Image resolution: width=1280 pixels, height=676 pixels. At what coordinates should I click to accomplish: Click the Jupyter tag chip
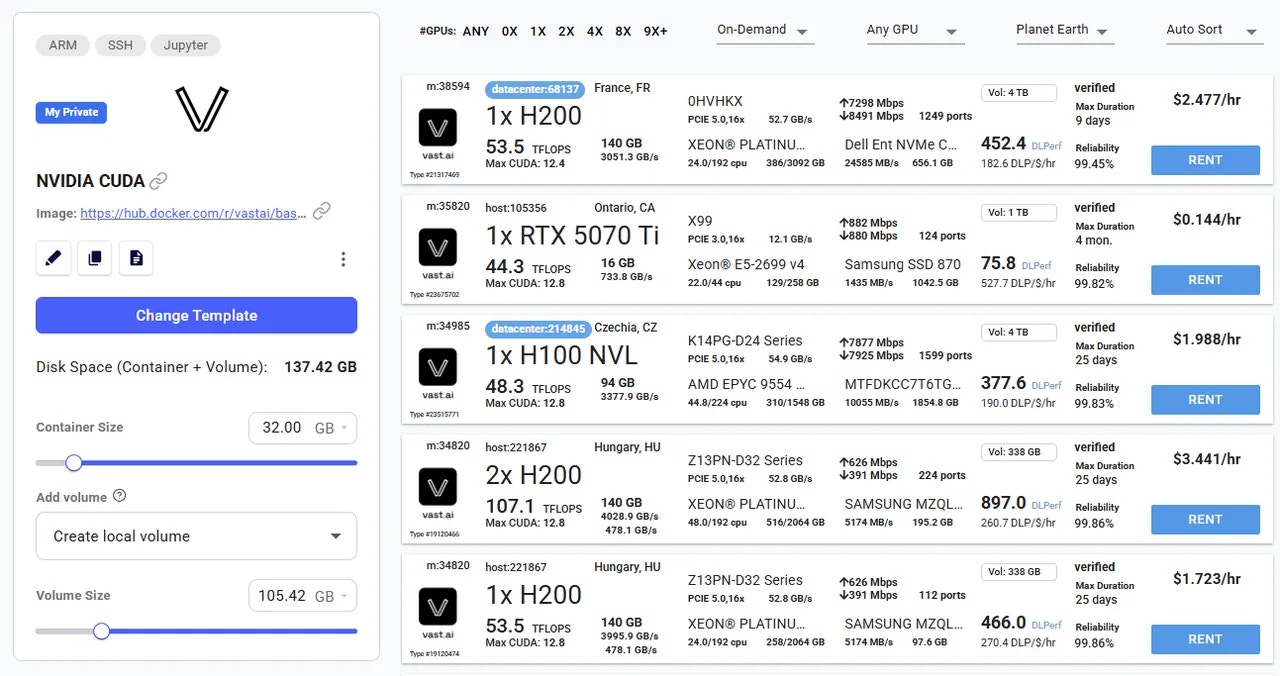[186, 45]
